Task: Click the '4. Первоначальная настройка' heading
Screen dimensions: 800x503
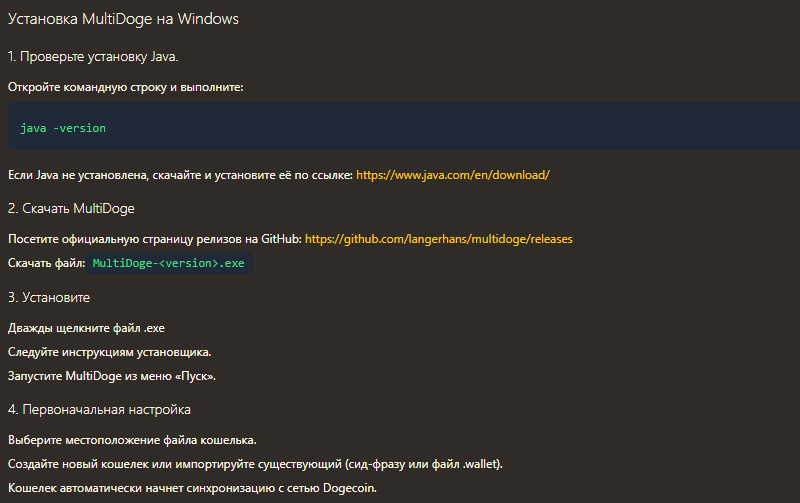Action: [99, 409]
